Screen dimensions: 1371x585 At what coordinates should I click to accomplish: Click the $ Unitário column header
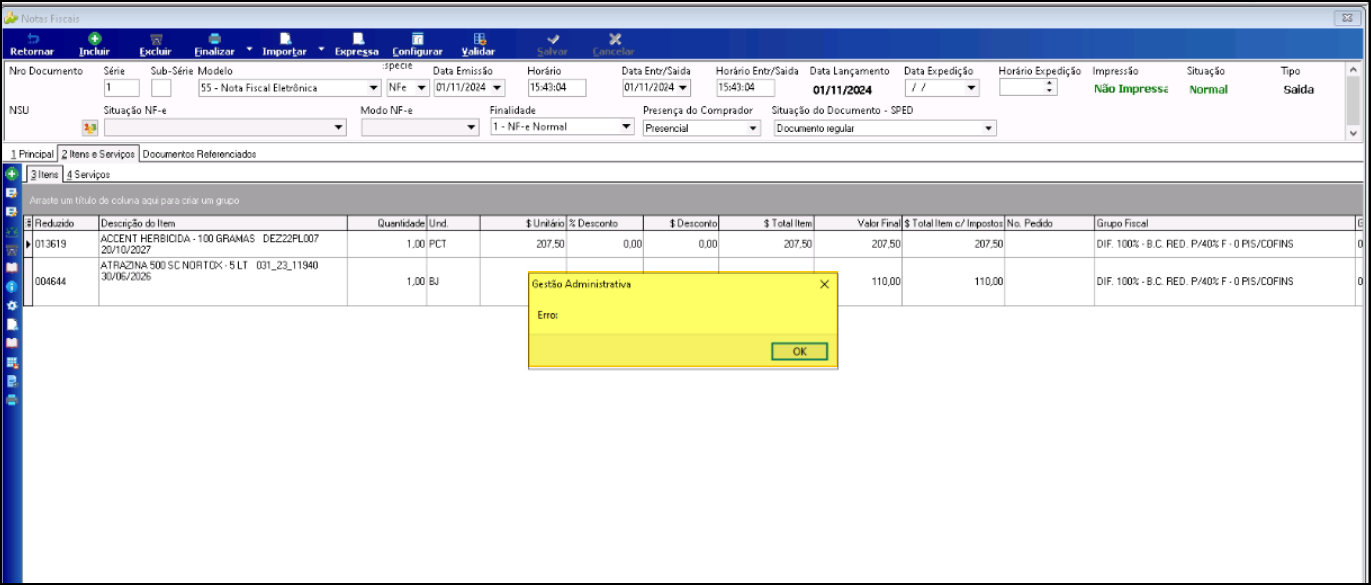click(x=523, y=223)
